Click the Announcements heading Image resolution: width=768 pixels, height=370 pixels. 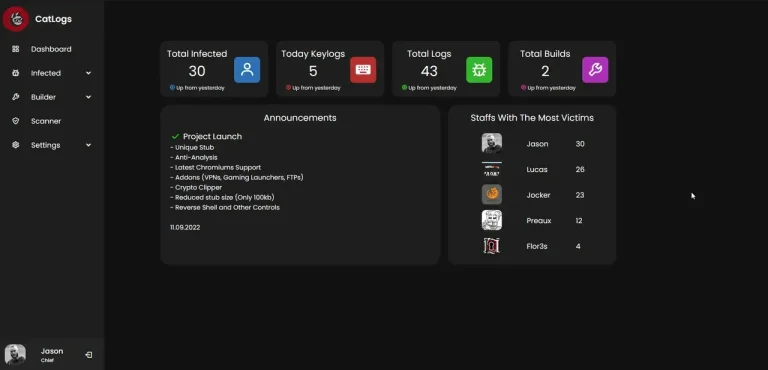(x=300, y=118)
